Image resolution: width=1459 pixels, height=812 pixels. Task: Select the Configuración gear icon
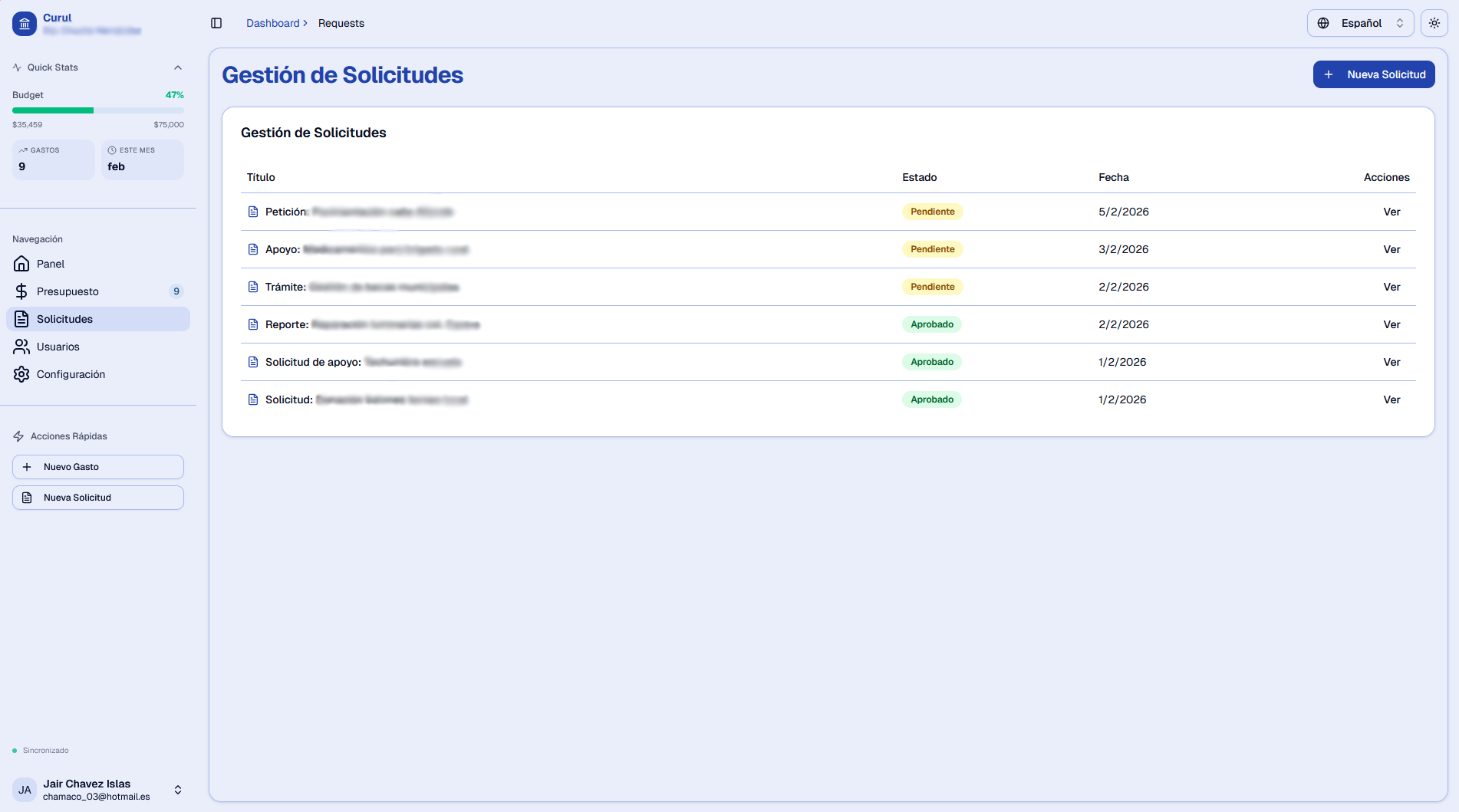[21, 374]
